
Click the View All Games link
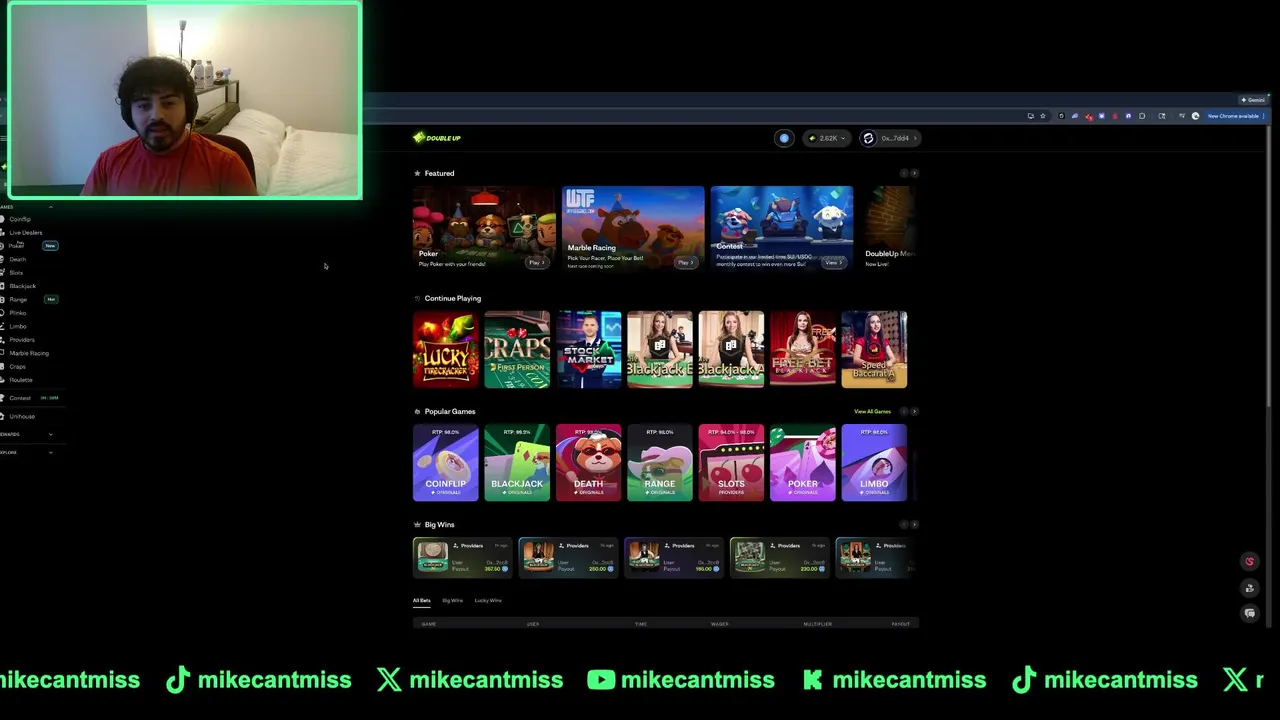[872, 411]
